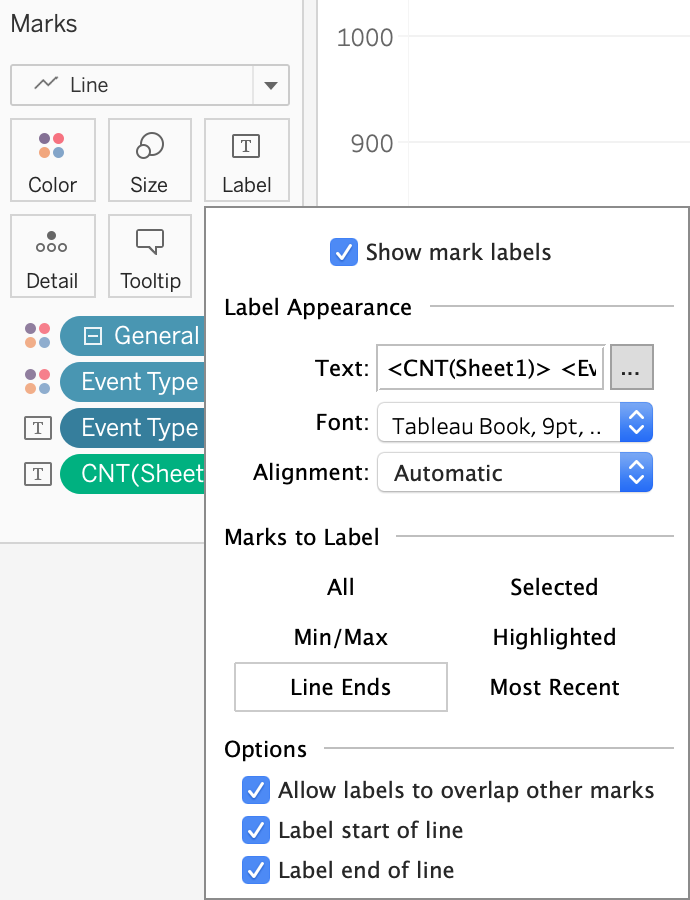Image resolution: width=690 pixels, height=900 pixels.
Task: Open the Color marks card
Action: coord(52,160)
